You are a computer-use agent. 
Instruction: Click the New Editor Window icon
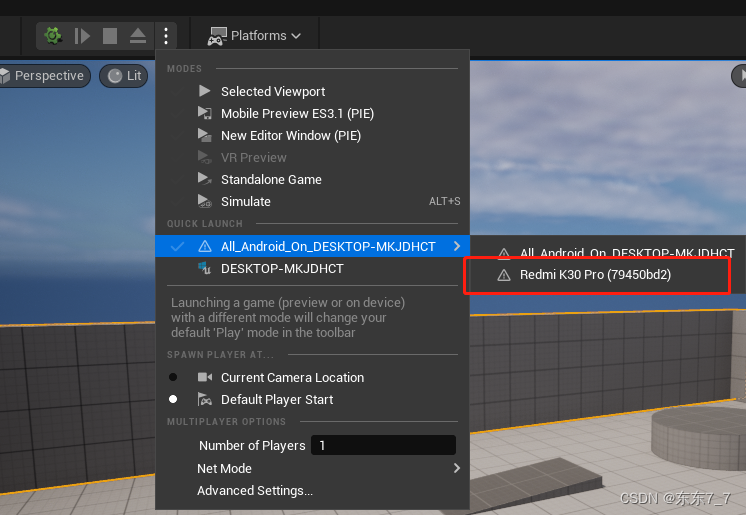pyautogui.click(x=205, y=135)
